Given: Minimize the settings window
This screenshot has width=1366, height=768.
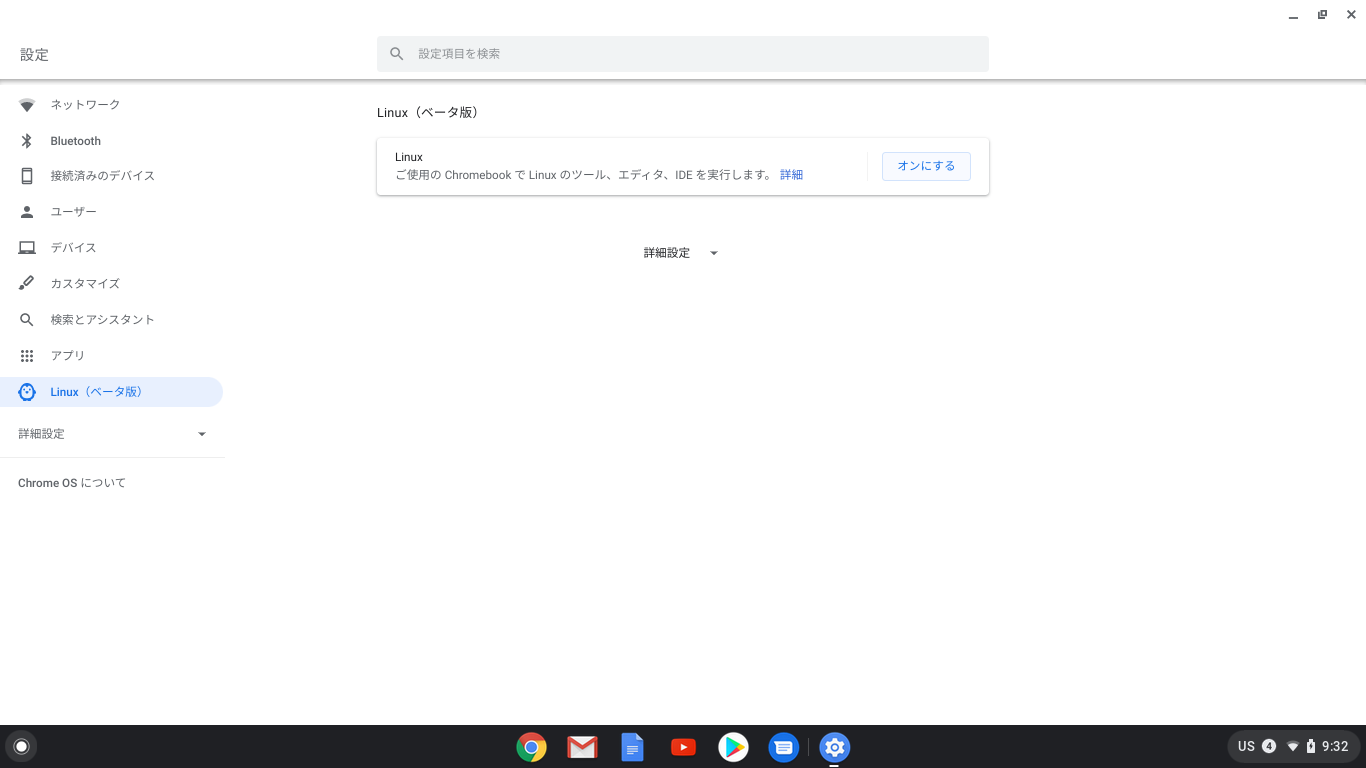Looking at the screenshot, I should click(1294, 15).
